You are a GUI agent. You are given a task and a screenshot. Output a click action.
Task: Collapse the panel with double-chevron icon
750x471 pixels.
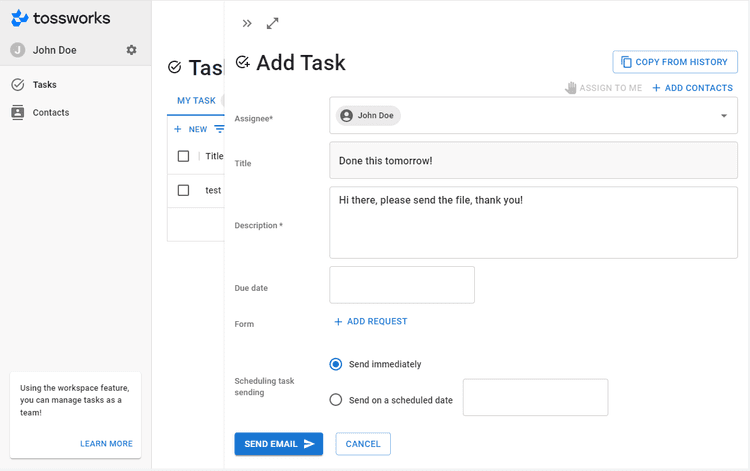(x=247, y=23)
